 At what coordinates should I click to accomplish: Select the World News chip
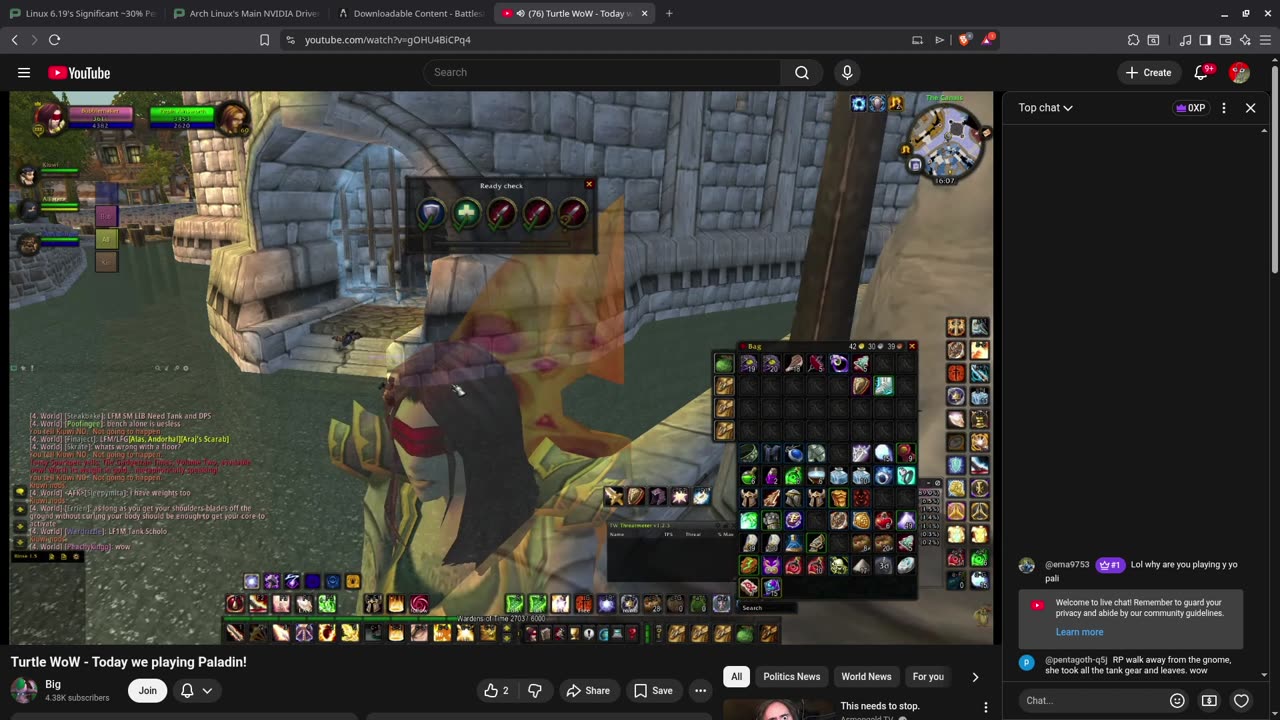click(866, 677)
